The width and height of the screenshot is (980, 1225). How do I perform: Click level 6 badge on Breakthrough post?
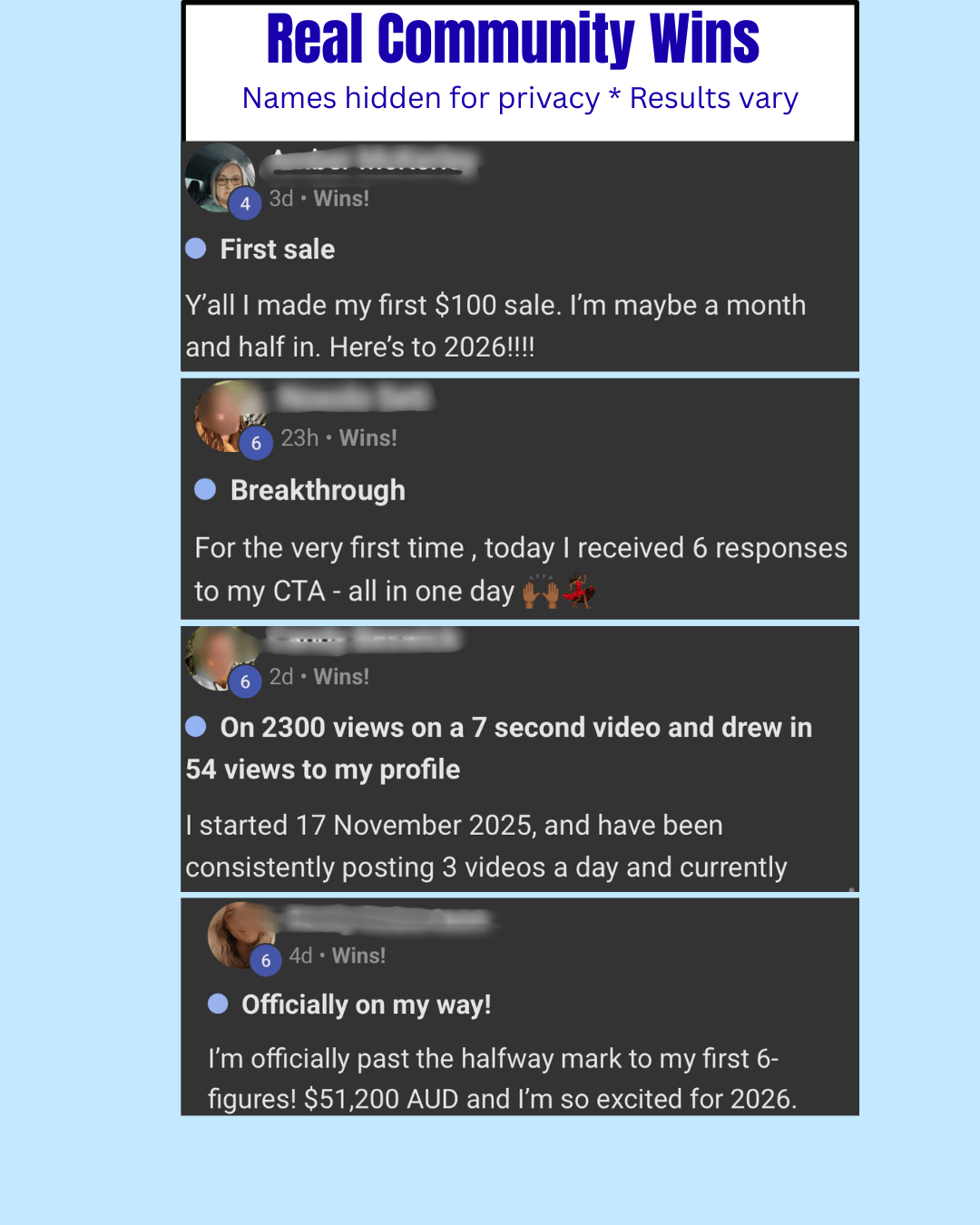point(256,443)
